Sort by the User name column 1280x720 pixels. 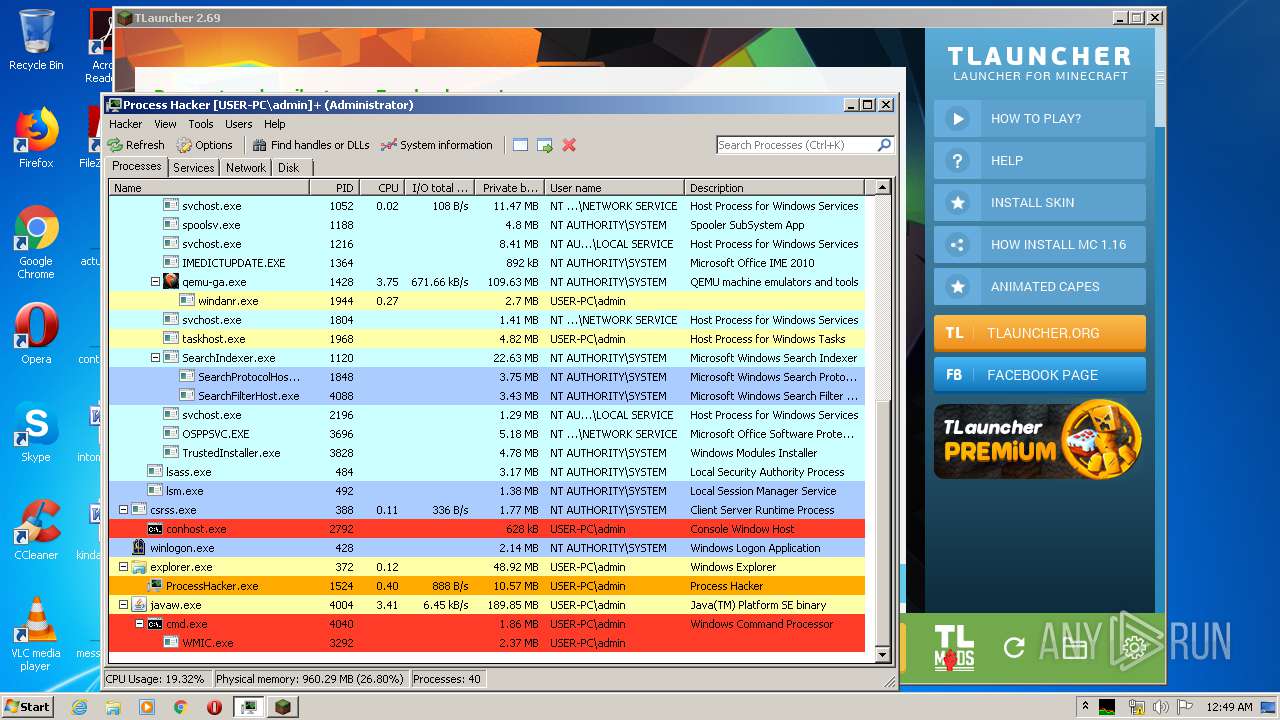click(615, 188)
